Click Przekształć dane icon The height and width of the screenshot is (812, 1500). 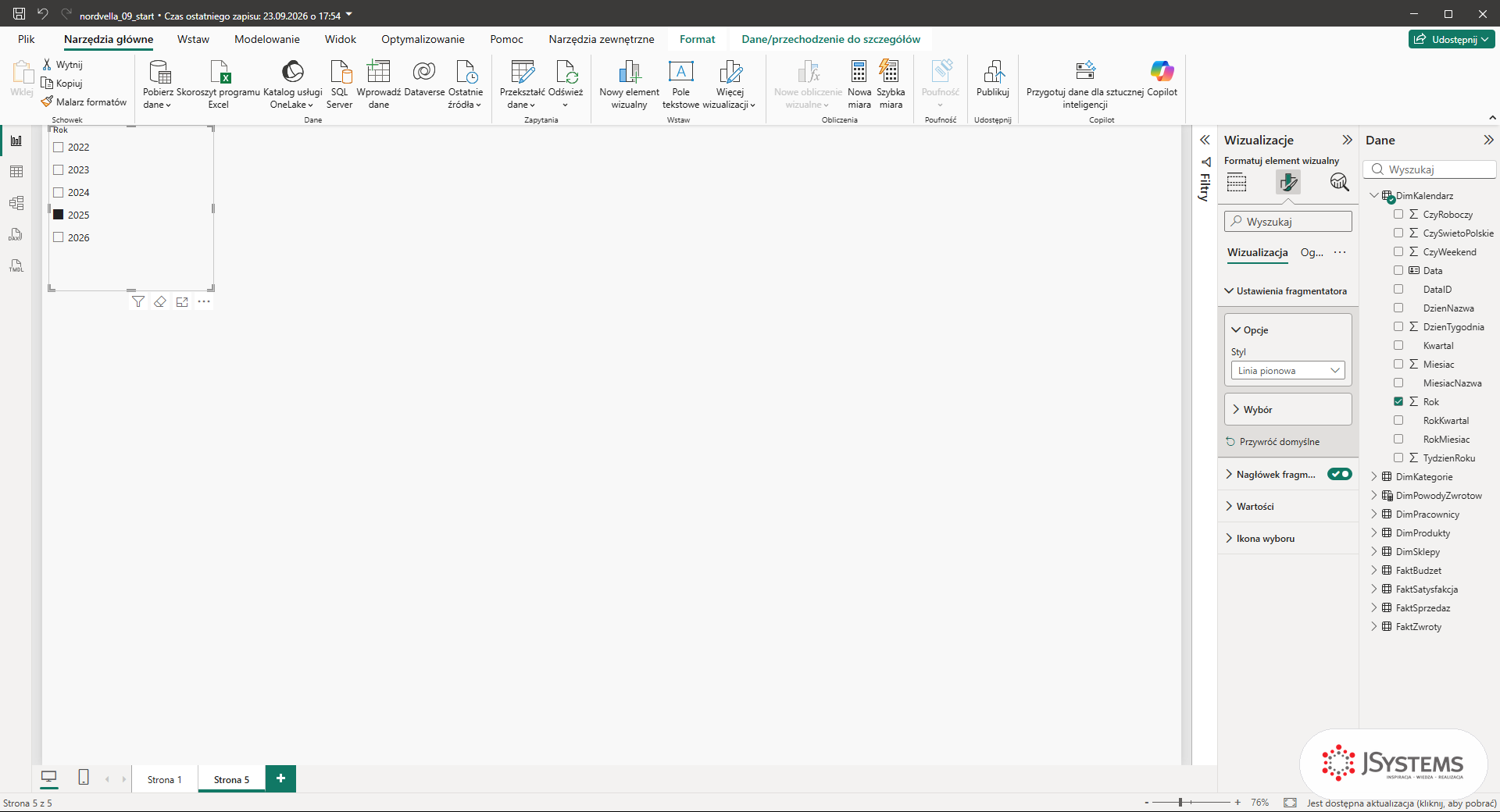[x=522, y=72]
